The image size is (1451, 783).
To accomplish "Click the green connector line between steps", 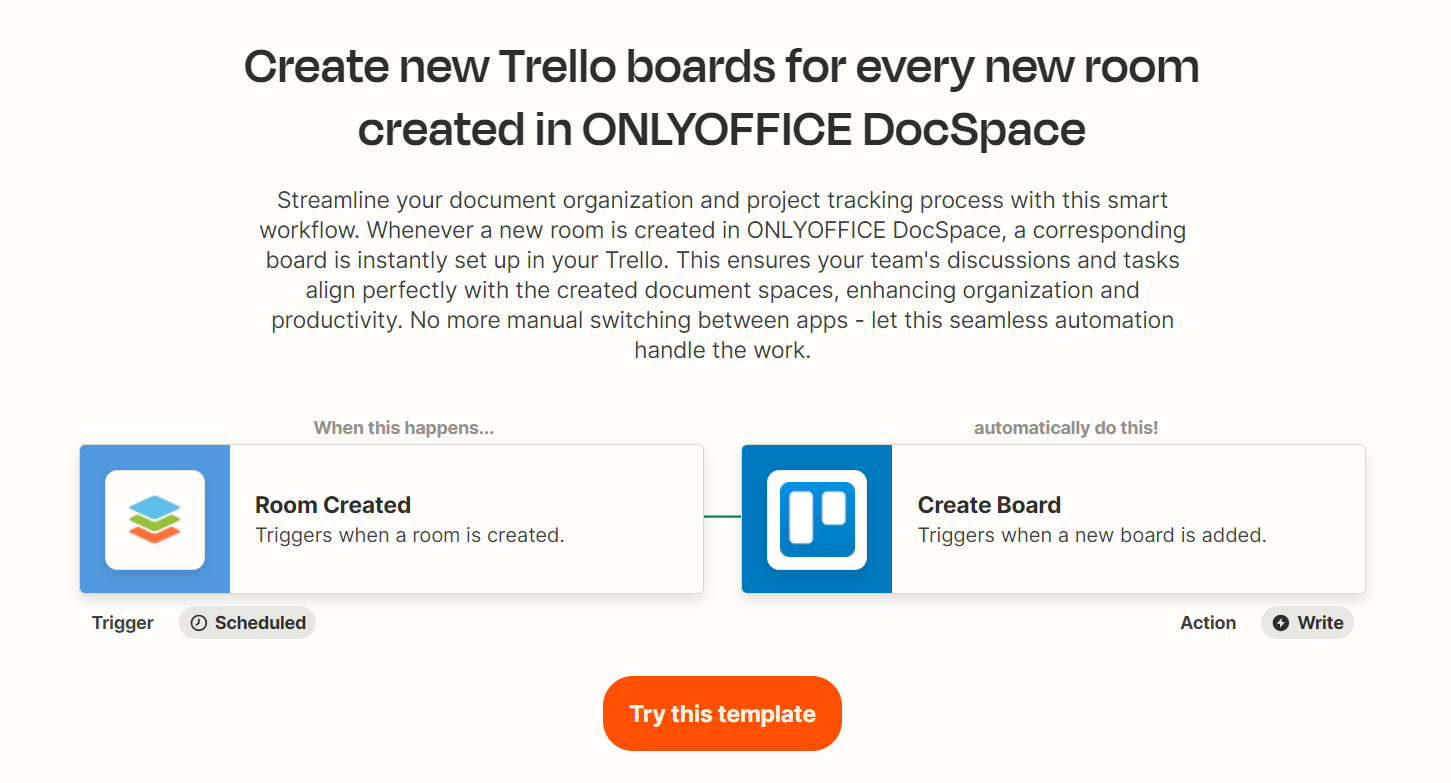I will [722, 516].
